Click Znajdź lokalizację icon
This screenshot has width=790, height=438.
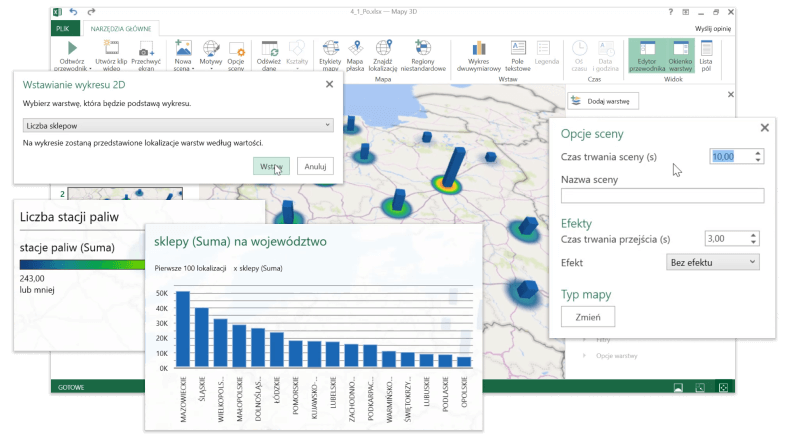[x=383, y=48]
